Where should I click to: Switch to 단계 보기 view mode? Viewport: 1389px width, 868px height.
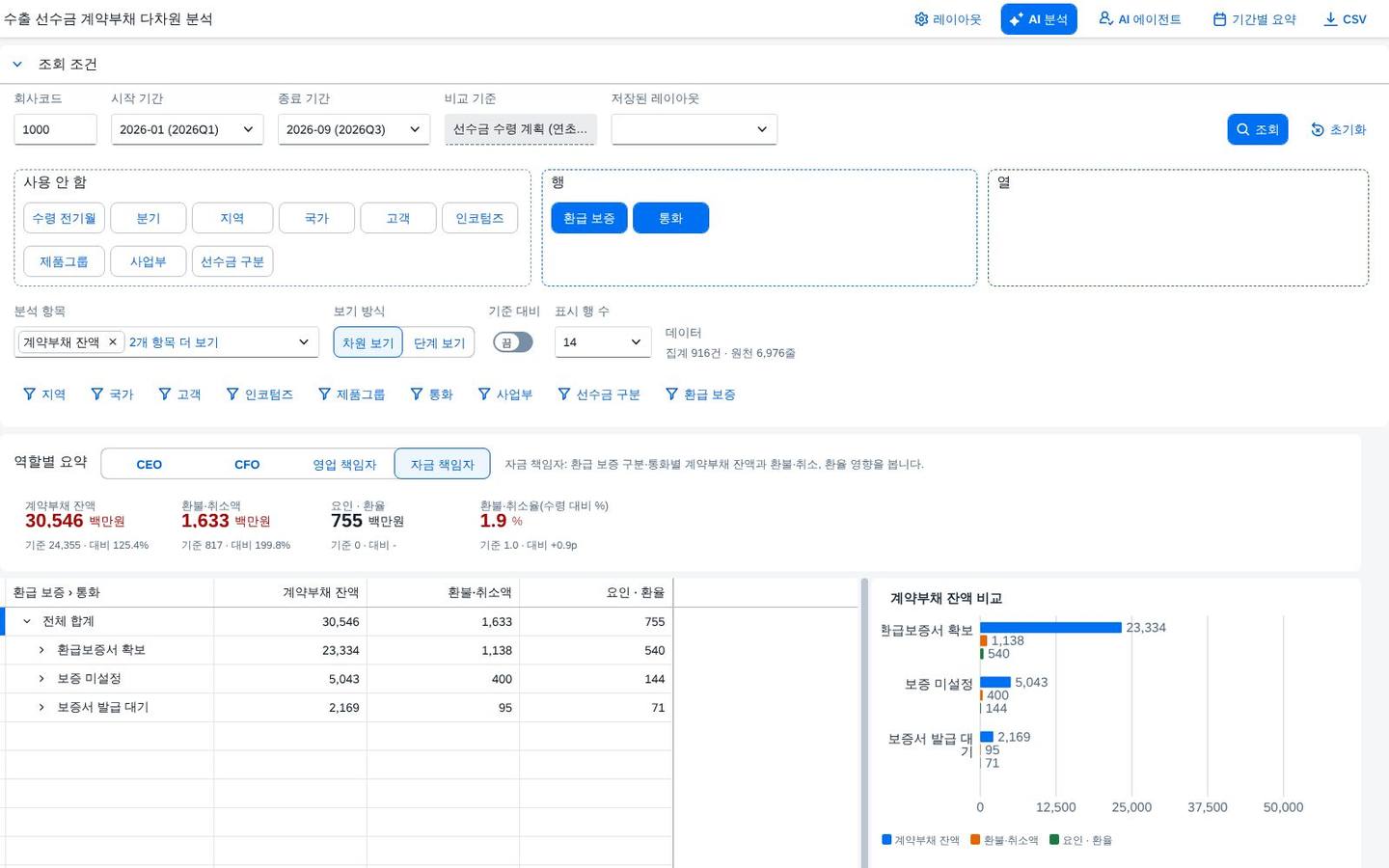439,342
